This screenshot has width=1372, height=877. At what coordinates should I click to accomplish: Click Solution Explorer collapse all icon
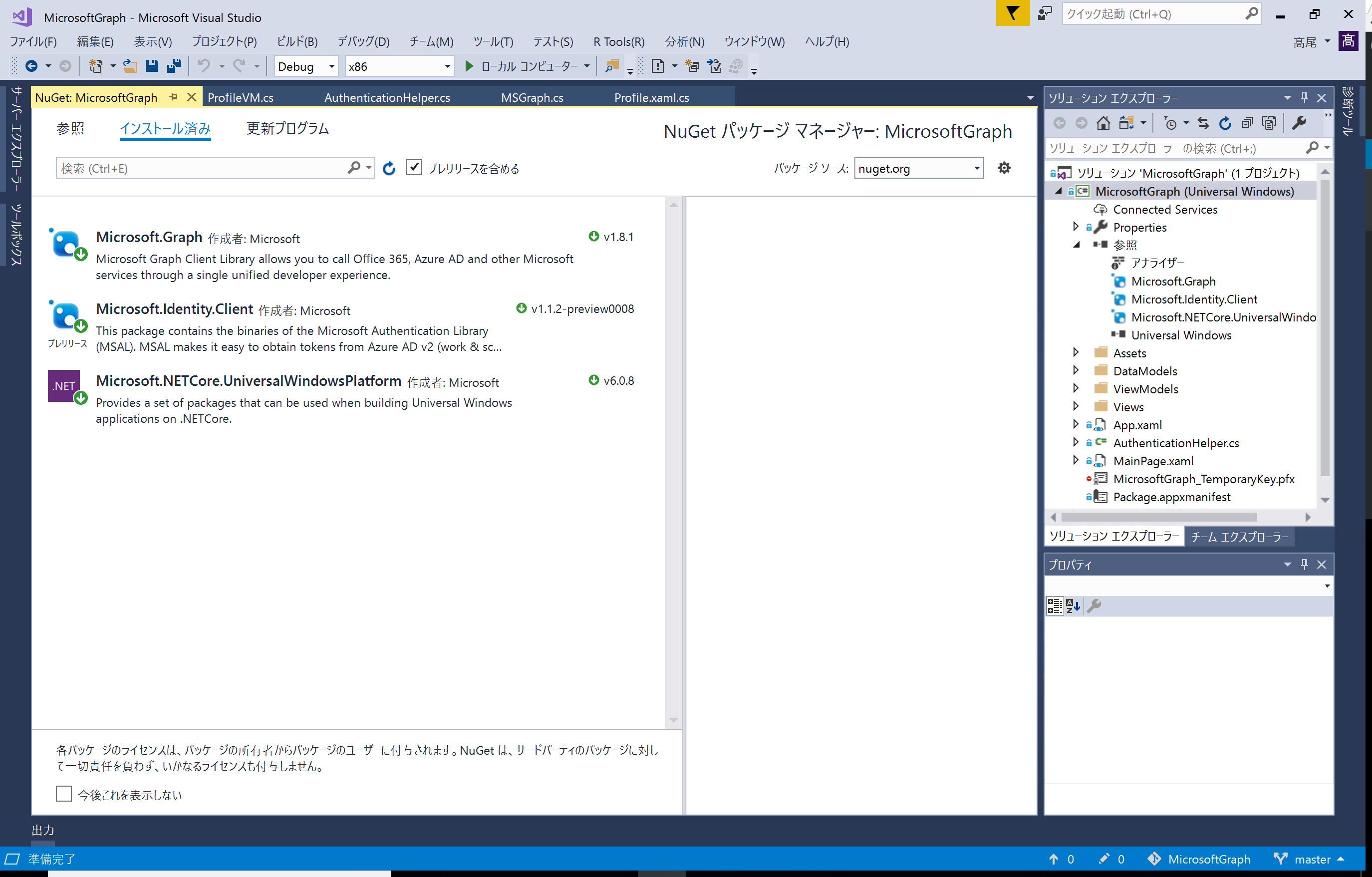tap(1247, 122)
